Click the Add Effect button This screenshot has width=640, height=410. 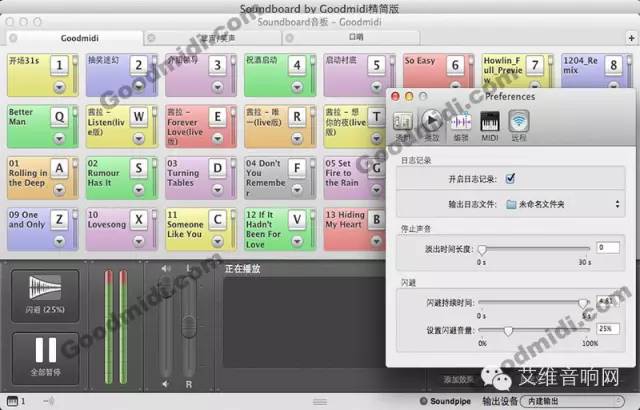coord(458,380)
